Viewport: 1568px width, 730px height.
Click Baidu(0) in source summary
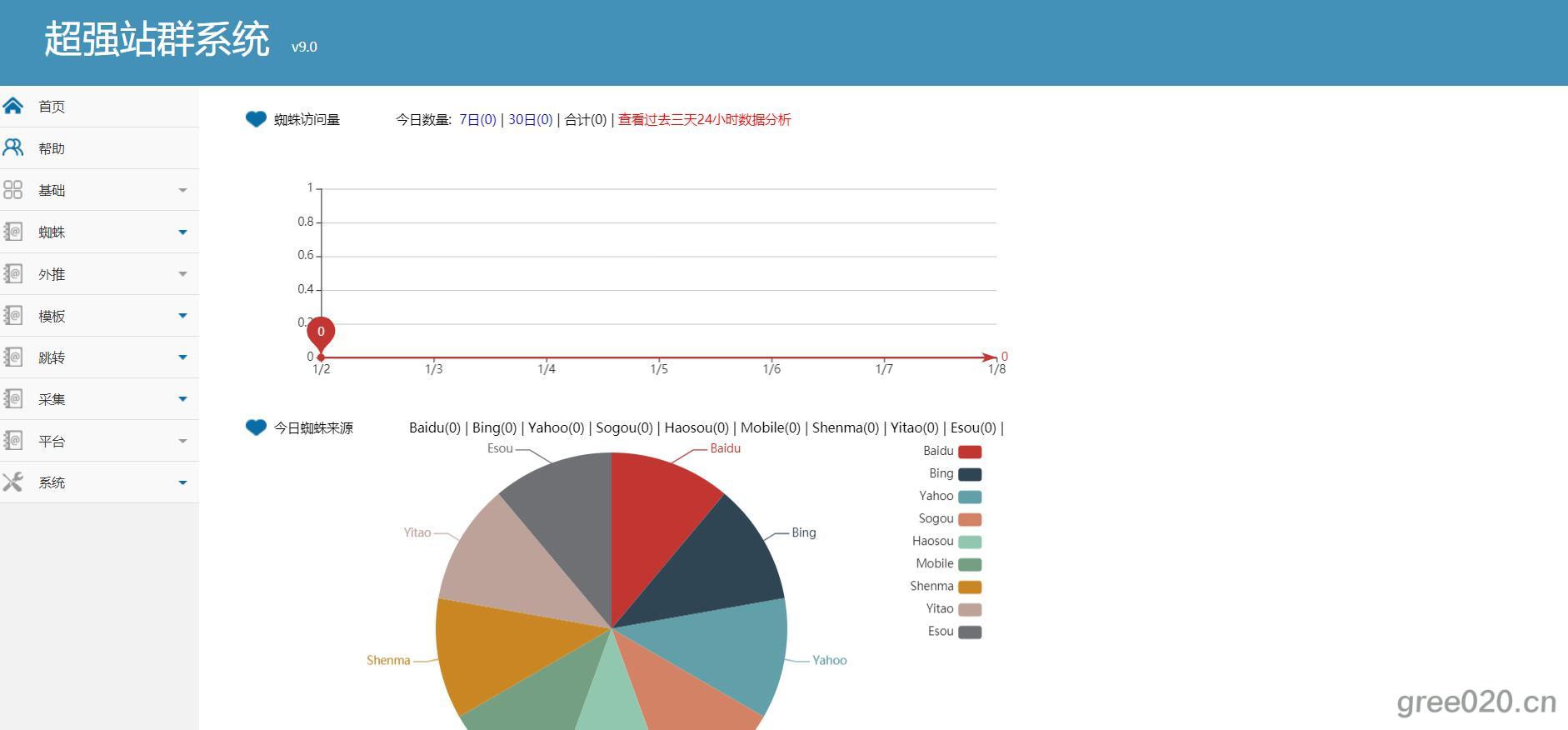[434, 427]
